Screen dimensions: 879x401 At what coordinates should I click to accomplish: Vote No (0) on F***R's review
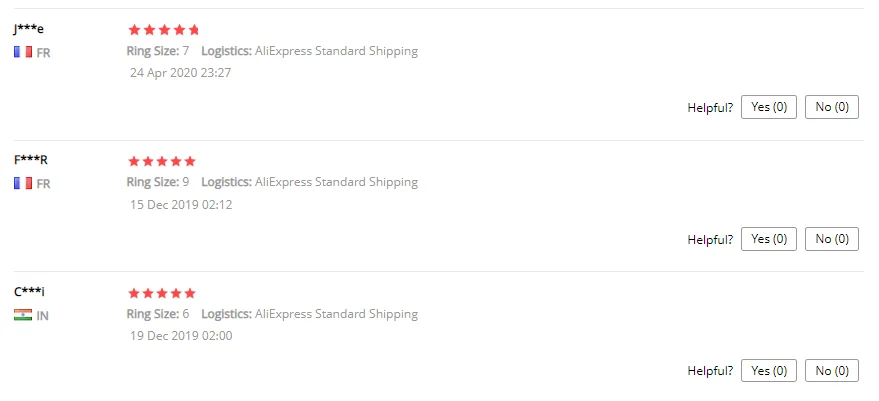coord(831,239)
